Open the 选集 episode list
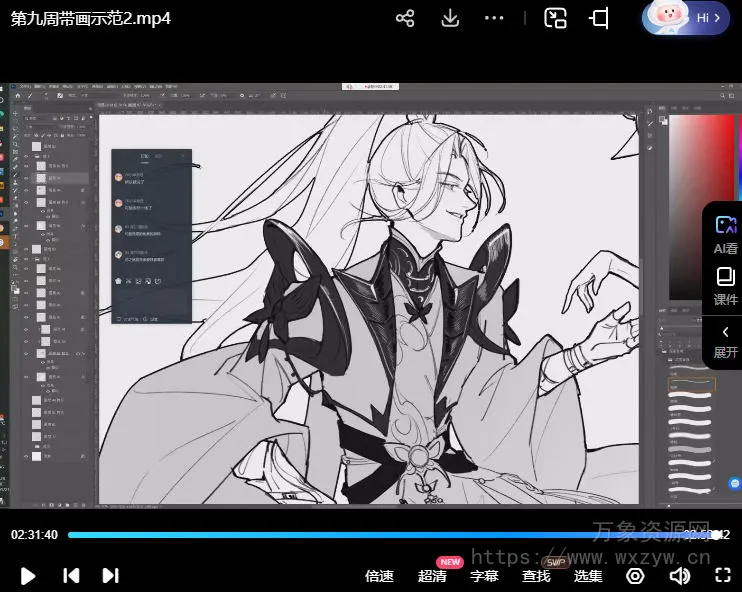The image size is (742, 592). 588,576
